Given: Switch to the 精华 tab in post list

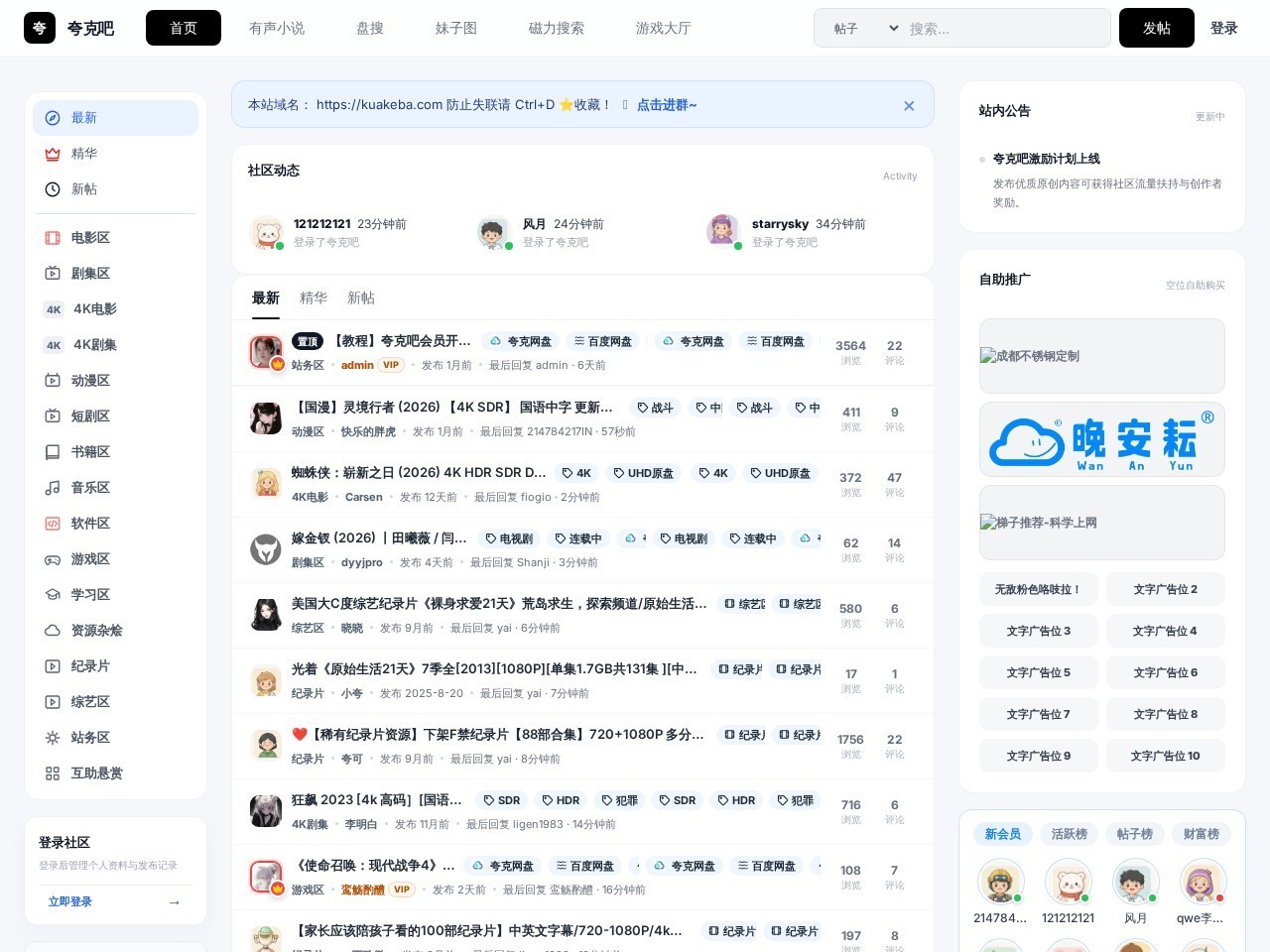Looking at the screenshot, I should 314,298.
